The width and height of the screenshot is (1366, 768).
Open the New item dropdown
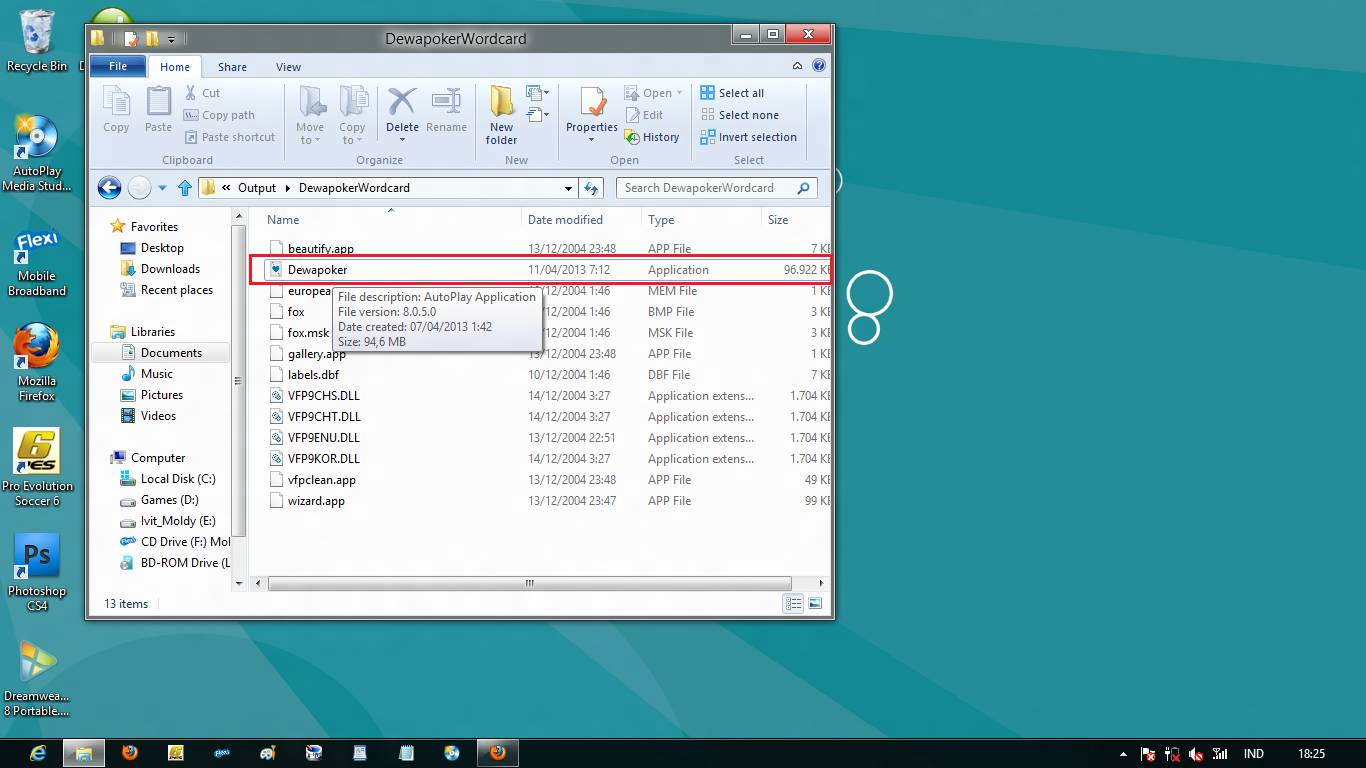[538, 93]
